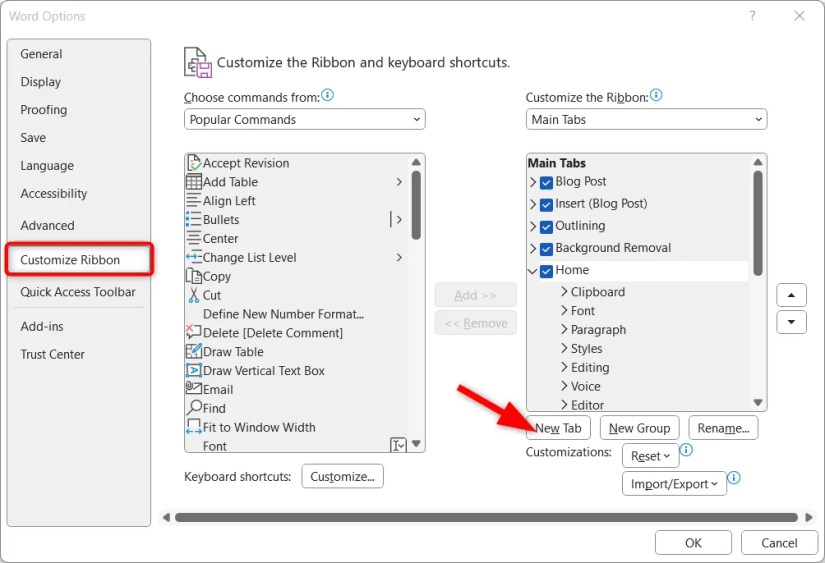Click the Find magnifier icon

(x=194, y=408)
